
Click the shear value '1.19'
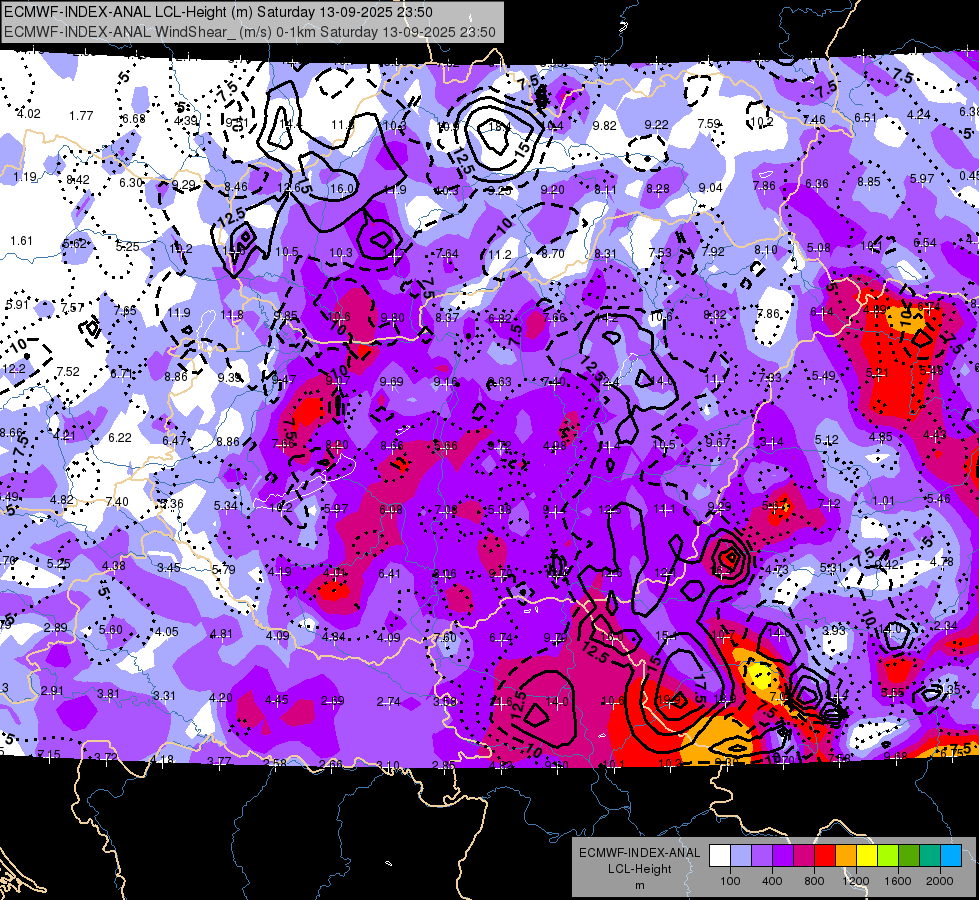click(x=25, y=177)
